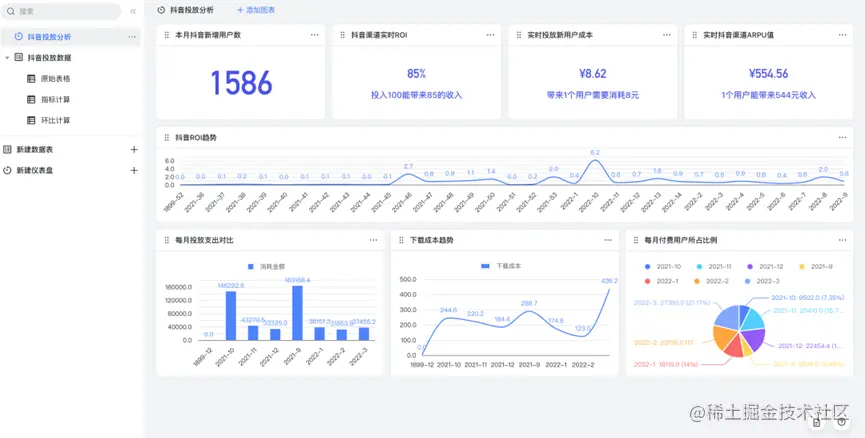Toggle 2021-11 pie legend entry

tap(714, 266)
